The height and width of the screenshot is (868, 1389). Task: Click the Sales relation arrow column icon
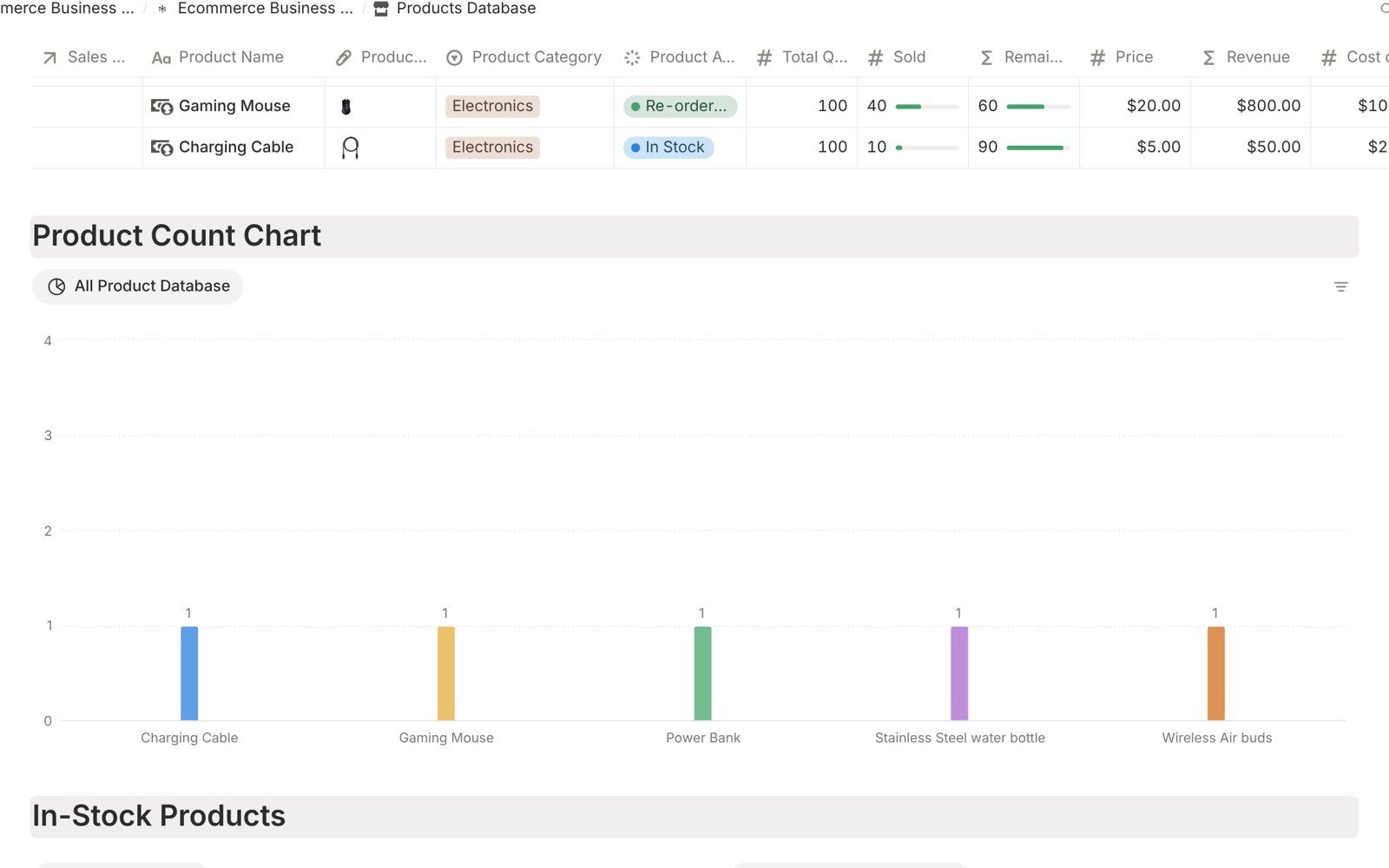[50, 57]
